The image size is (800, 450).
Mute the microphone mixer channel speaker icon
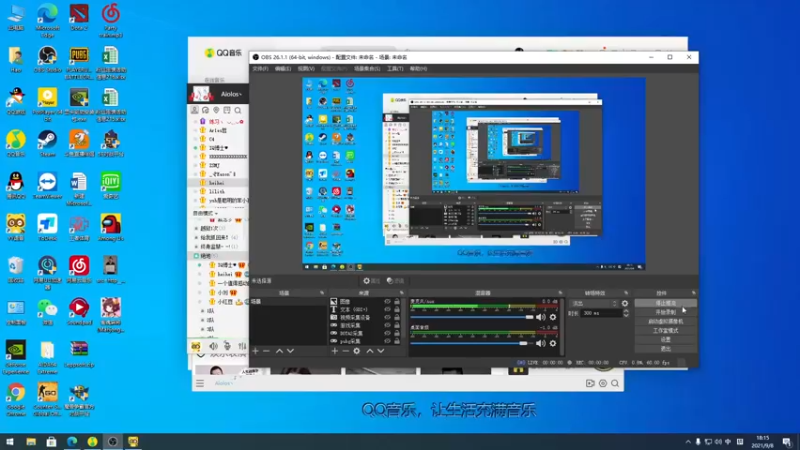pos(540,317)
